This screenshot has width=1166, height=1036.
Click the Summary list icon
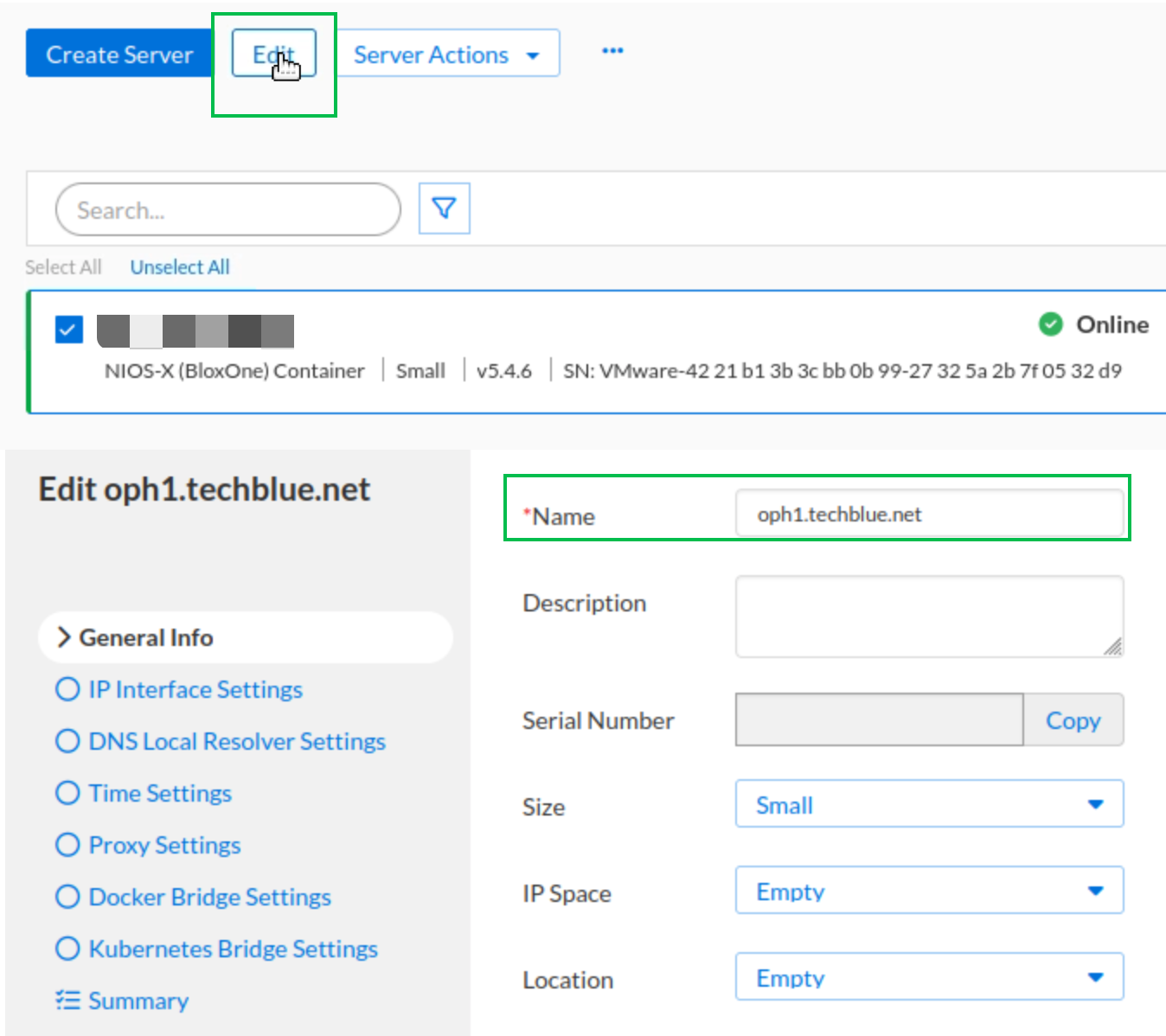(x=67, y=1001)
